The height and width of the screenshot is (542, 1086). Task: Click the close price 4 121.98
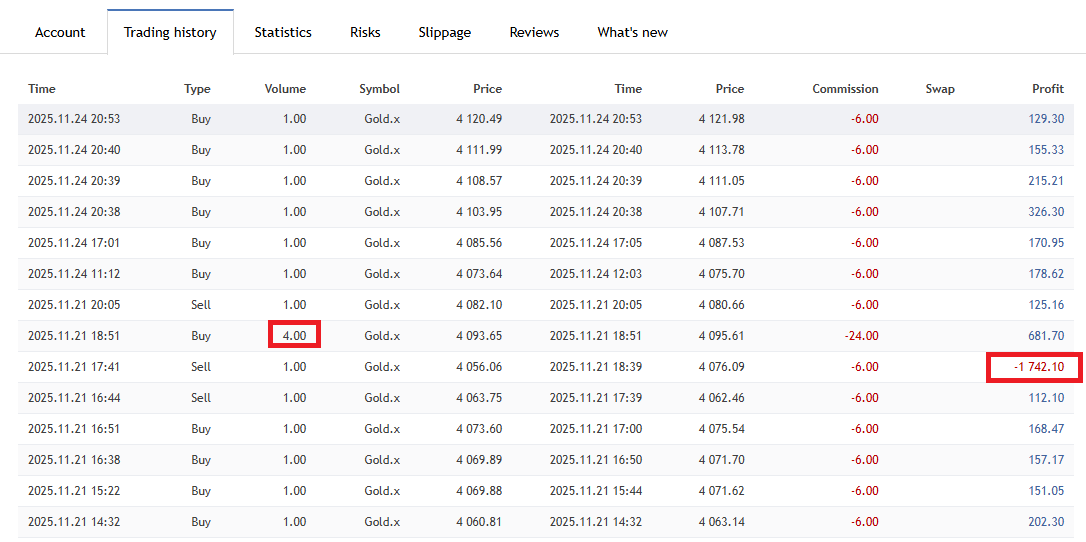pos(722,119)
